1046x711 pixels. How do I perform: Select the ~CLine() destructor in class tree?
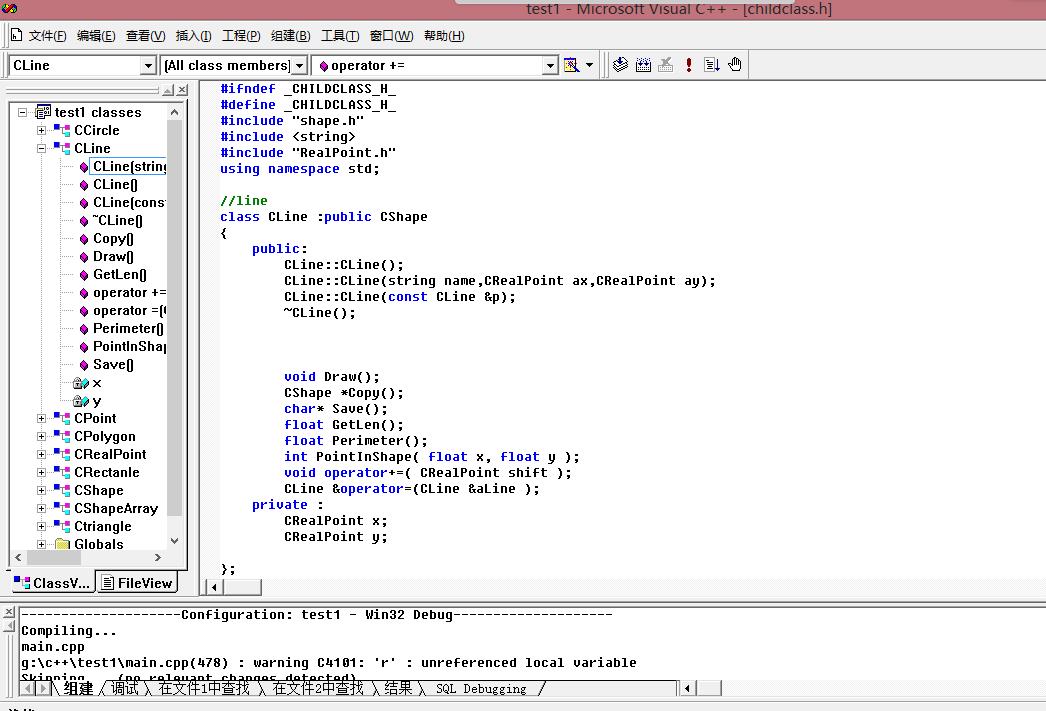click(117, 220)
